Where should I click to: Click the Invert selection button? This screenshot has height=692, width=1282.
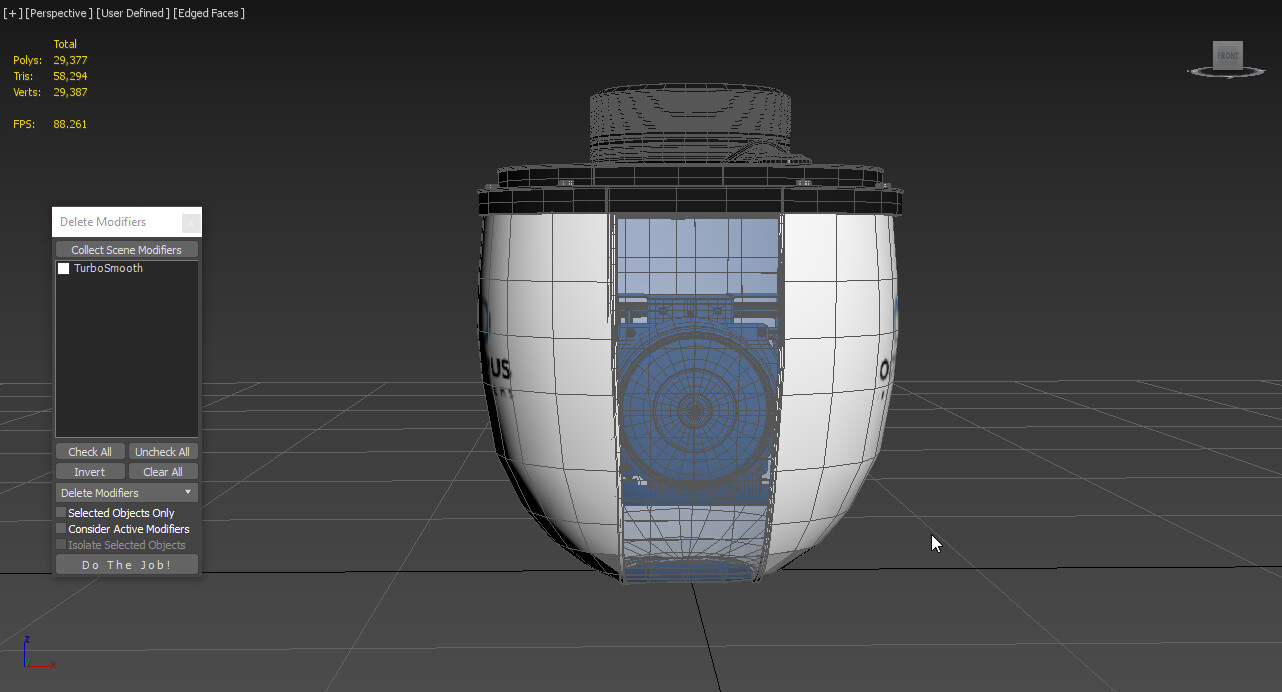pos(89,471)
